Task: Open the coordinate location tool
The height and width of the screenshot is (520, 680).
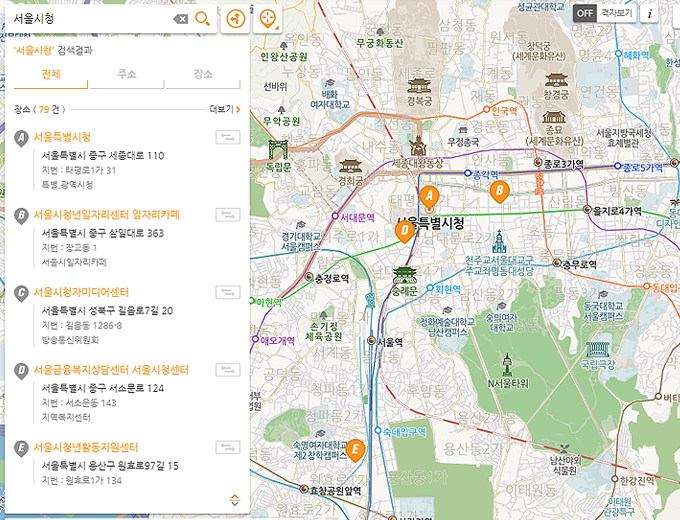Action: click(268, 19)
